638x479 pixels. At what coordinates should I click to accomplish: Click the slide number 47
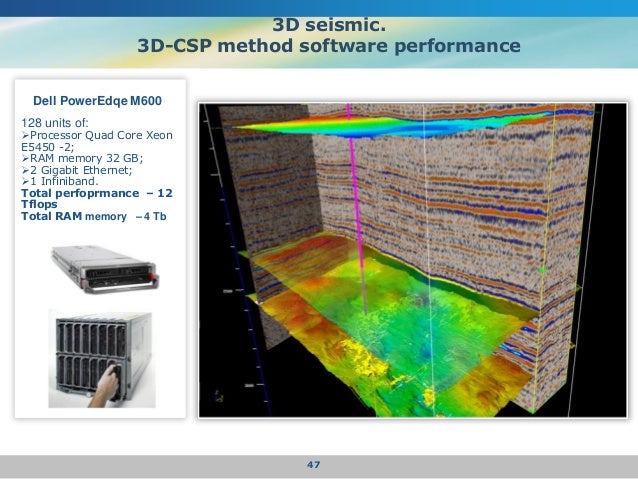click(313, 464)
